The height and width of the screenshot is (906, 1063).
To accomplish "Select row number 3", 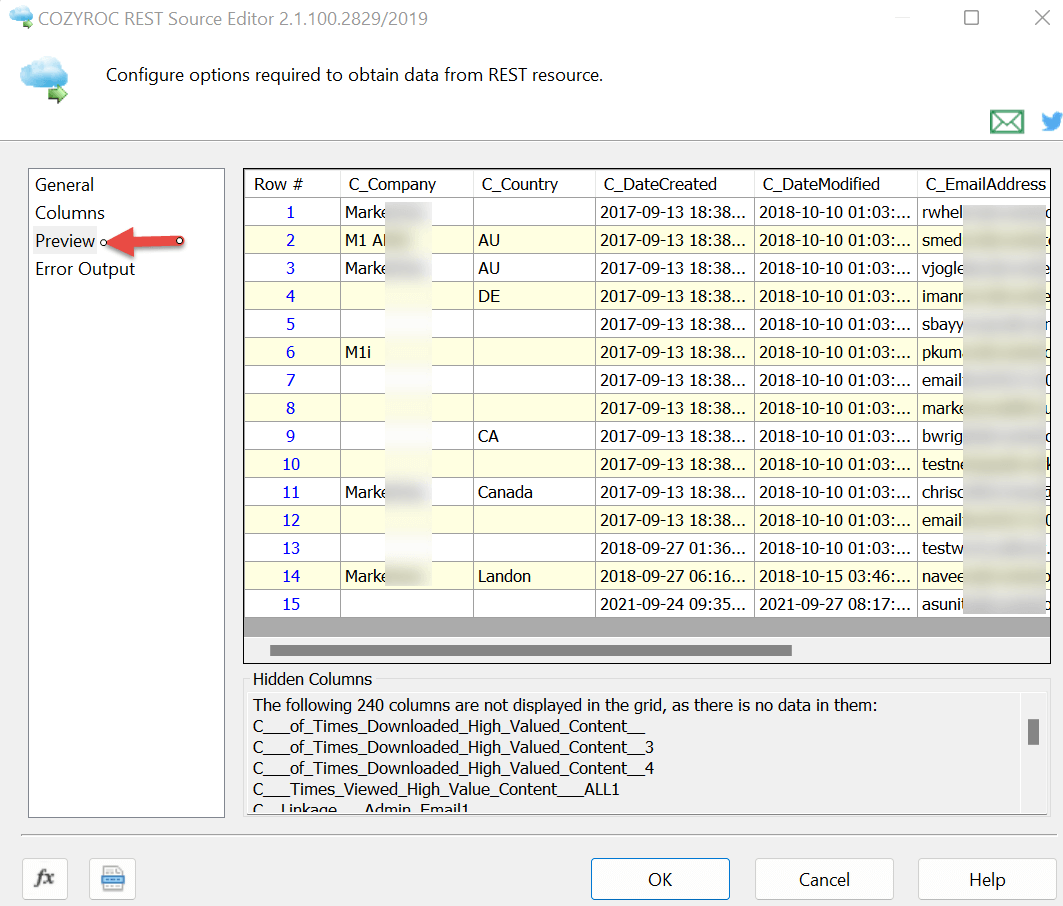I will 291,268.
